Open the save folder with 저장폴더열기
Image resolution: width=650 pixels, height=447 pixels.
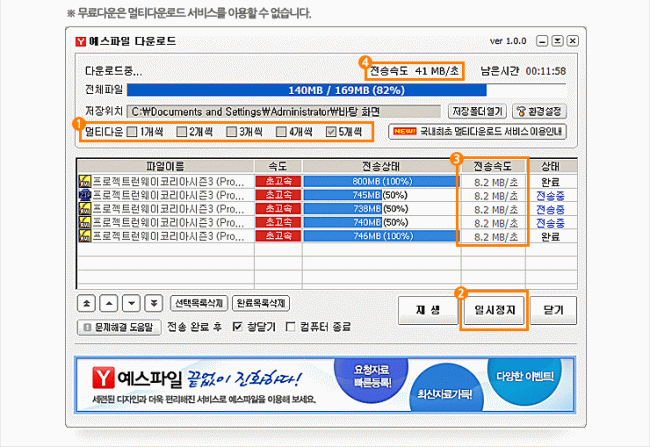[x=477, y=112]
